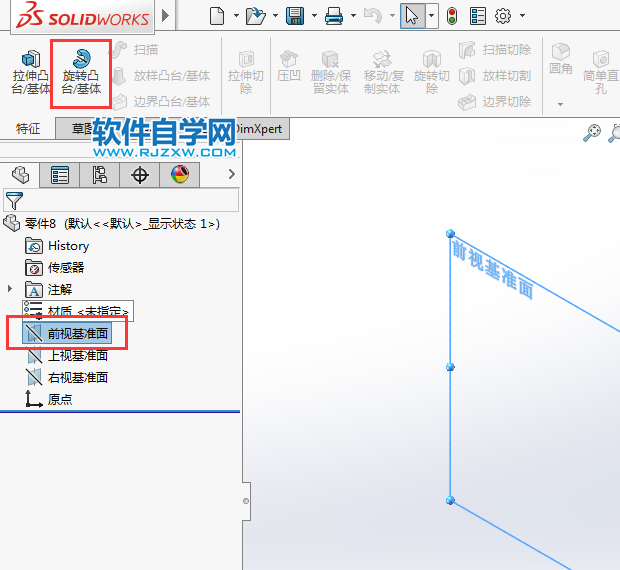Screen dimensions: 620x570
Task: Open the Options gear dropdown arrow
Action: point(522,16)
